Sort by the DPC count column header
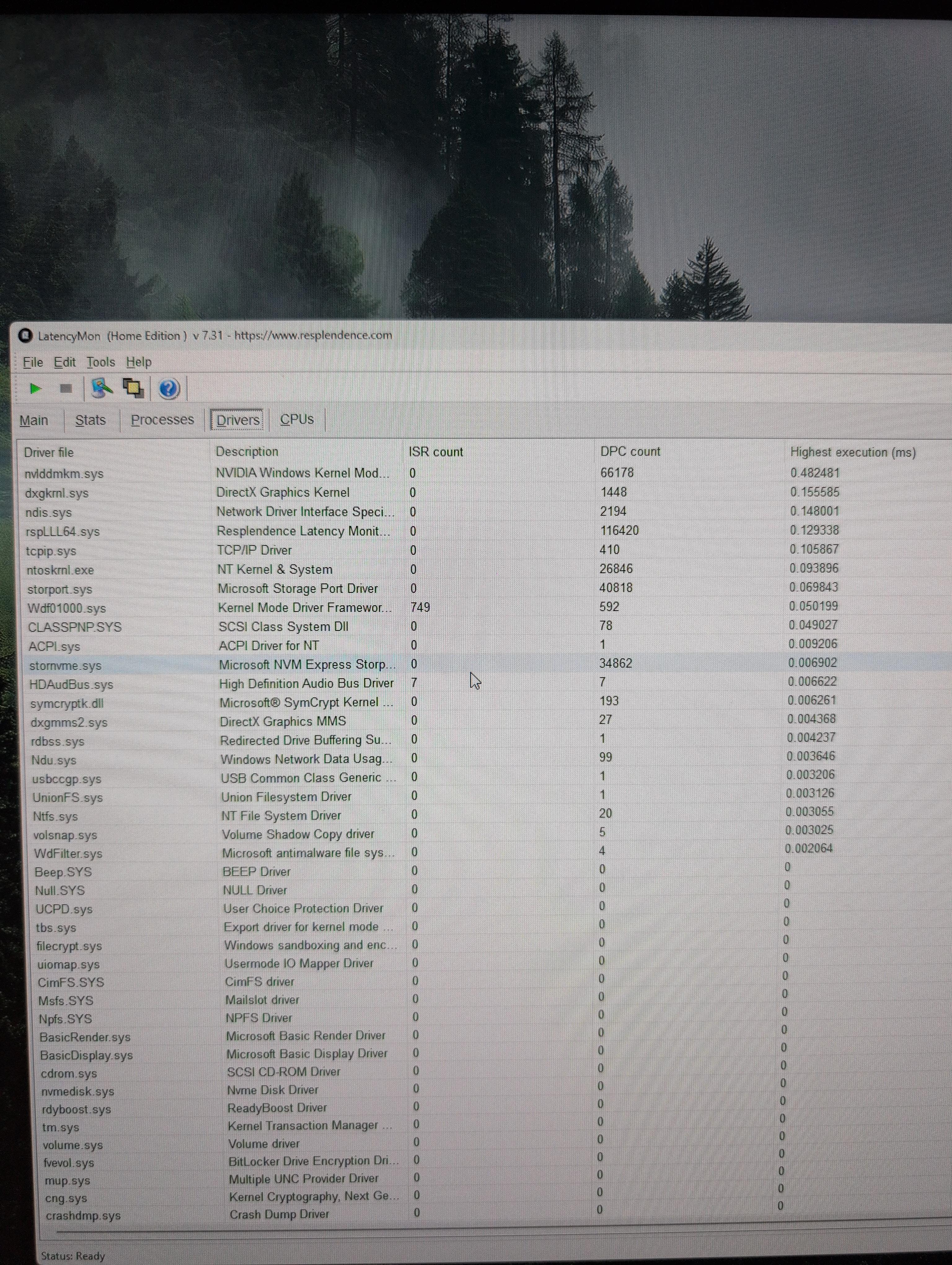 (630, 452)
